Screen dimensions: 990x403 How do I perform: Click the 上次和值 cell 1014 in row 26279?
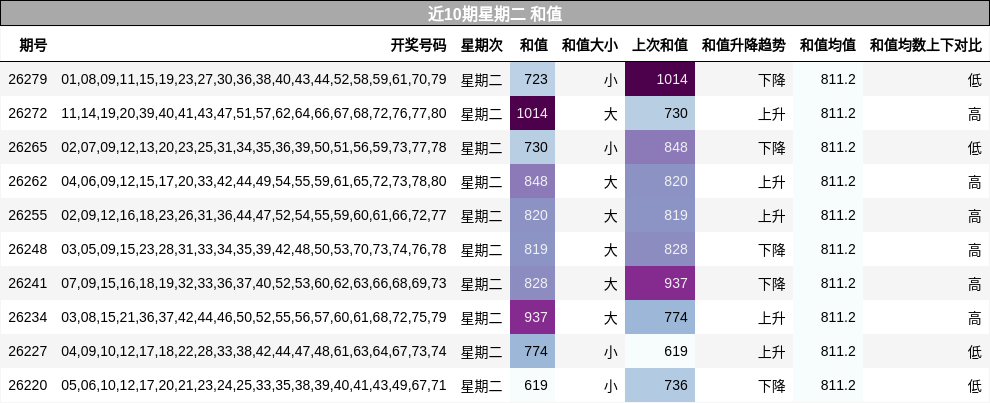660,80
